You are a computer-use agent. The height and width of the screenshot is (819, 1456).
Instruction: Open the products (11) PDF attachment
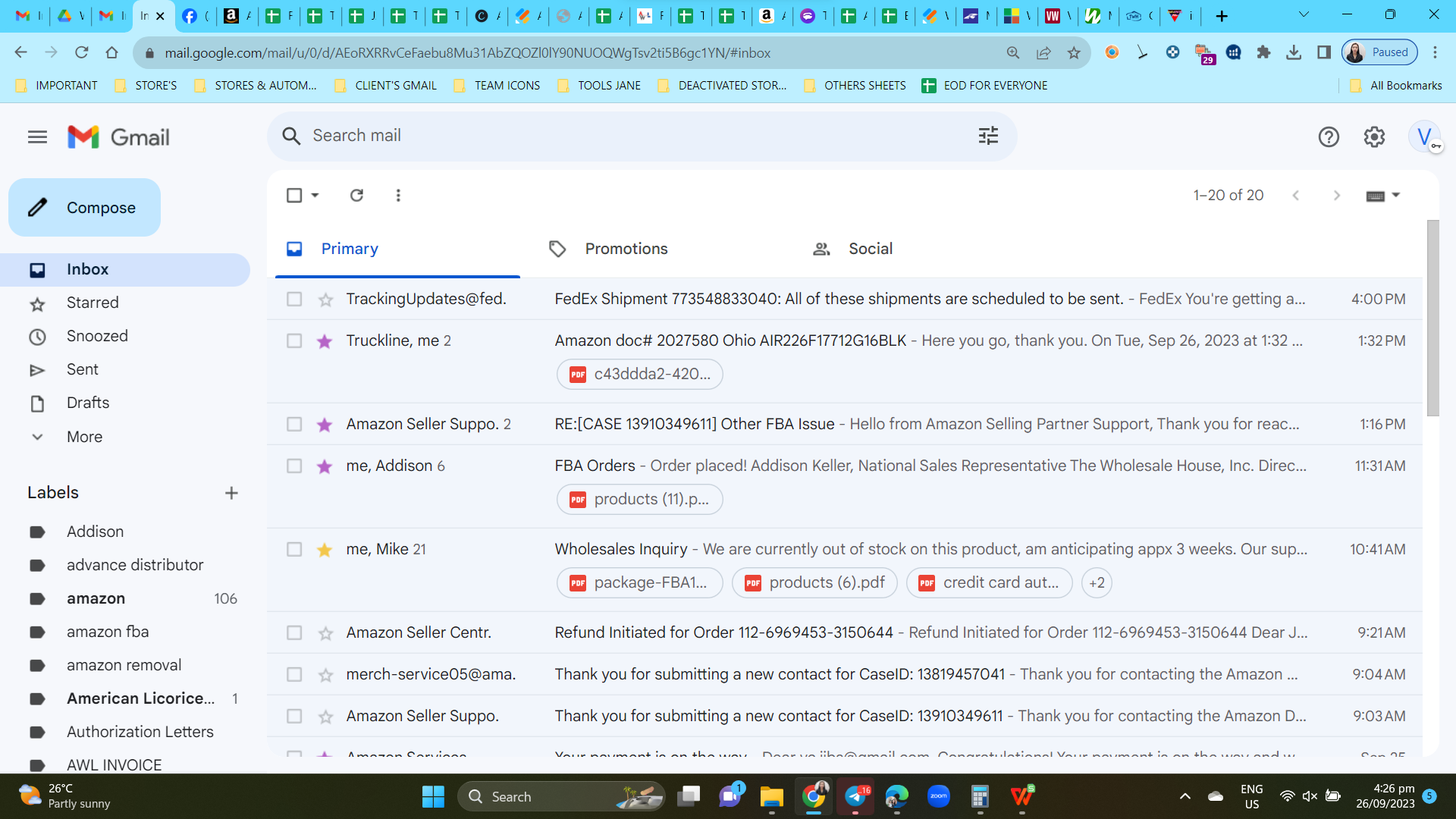(x=640, y=500)
